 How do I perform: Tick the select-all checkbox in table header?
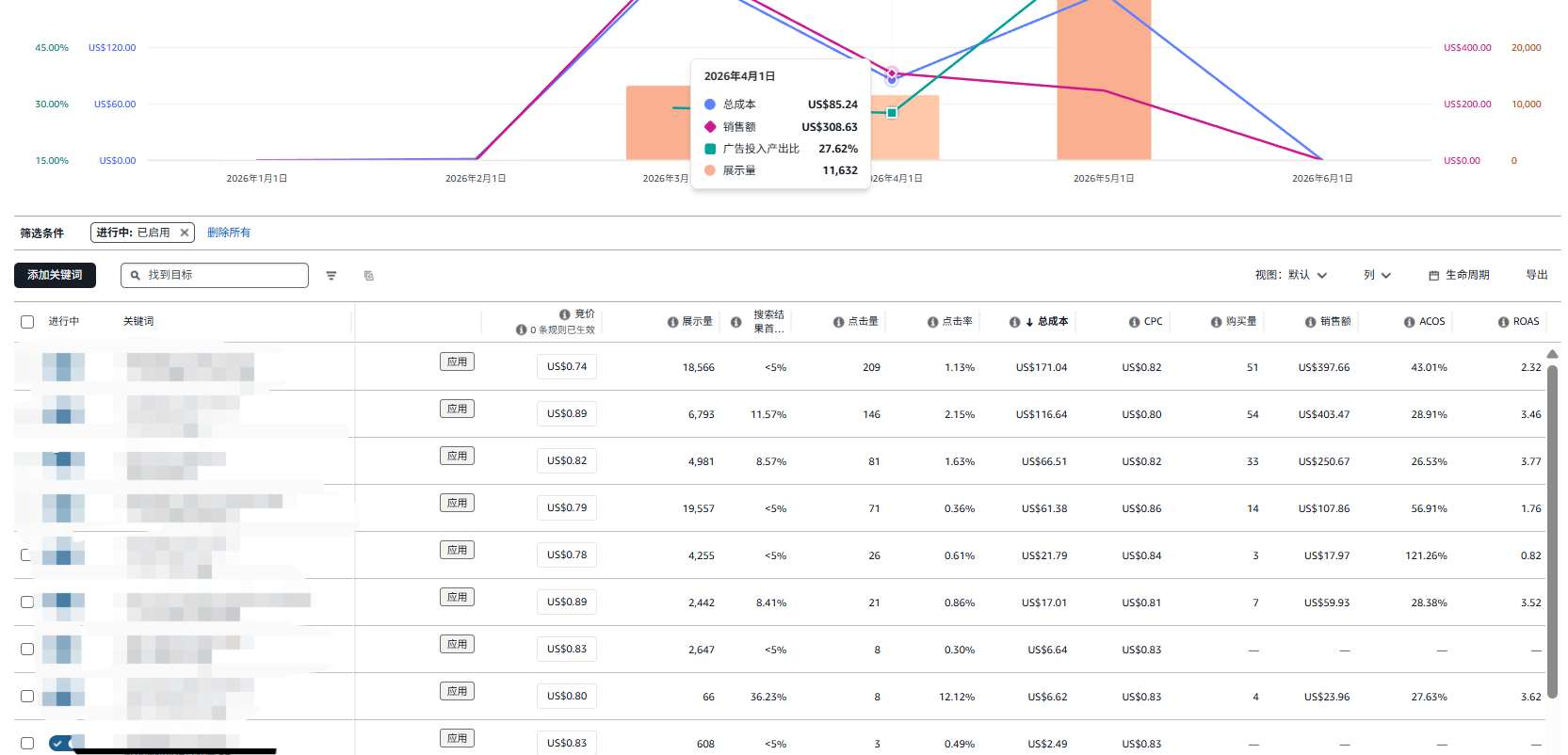27,322
